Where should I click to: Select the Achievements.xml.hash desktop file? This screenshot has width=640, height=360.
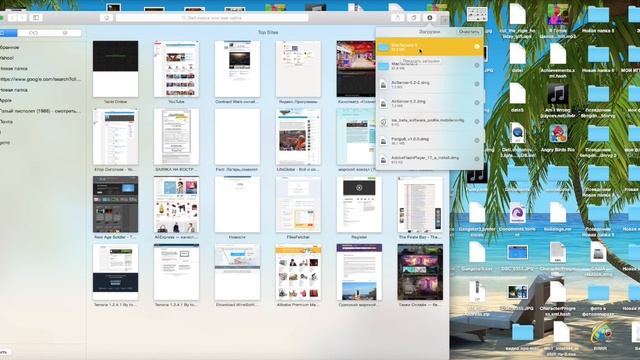click(x=558, y=54)
